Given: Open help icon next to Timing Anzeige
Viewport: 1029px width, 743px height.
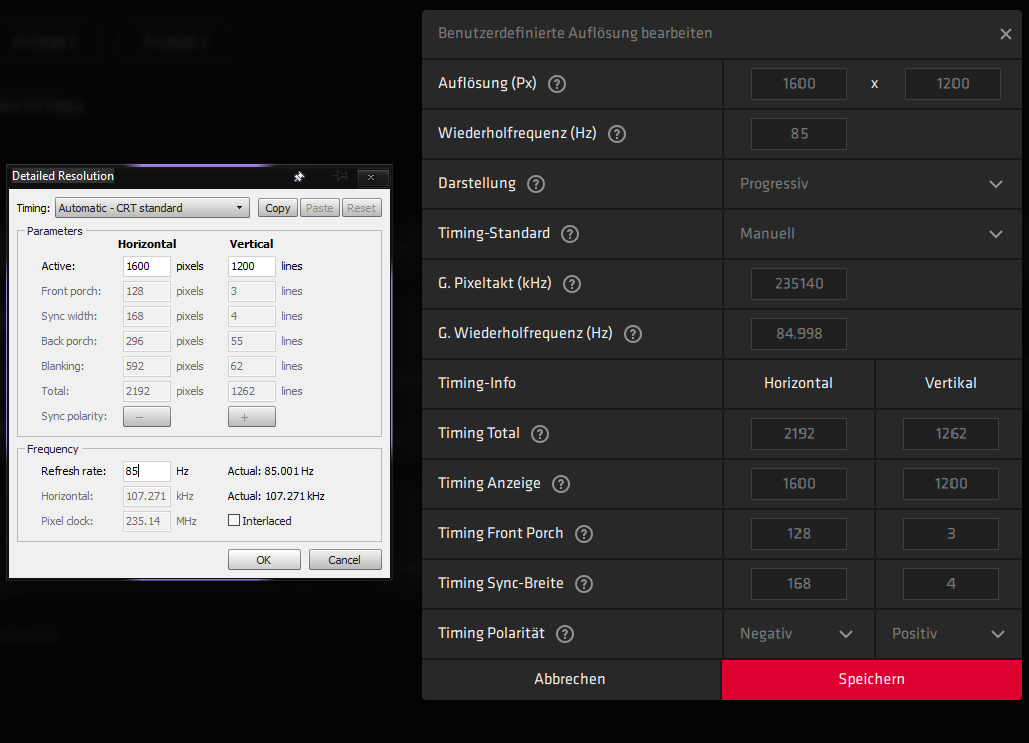Looking at the screenshot, I should pos(561,484).
